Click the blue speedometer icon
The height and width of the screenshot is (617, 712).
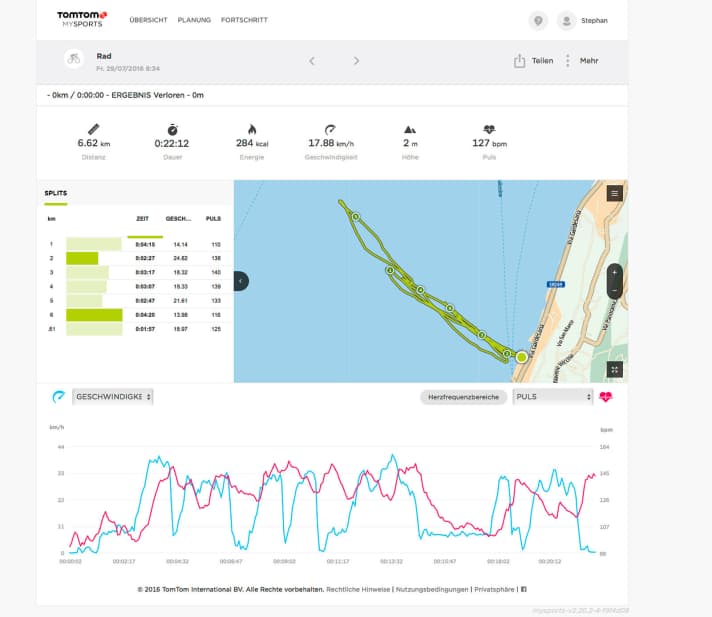[x=59, y=397]
